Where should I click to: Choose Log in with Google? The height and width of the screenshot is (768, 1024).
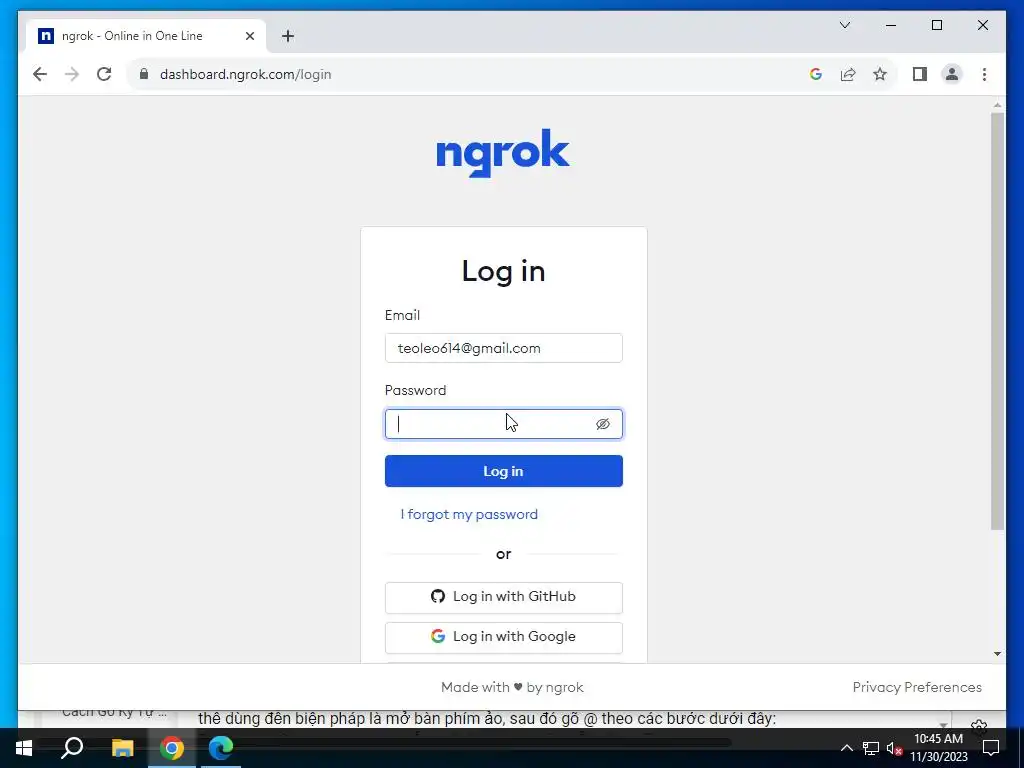504,637
